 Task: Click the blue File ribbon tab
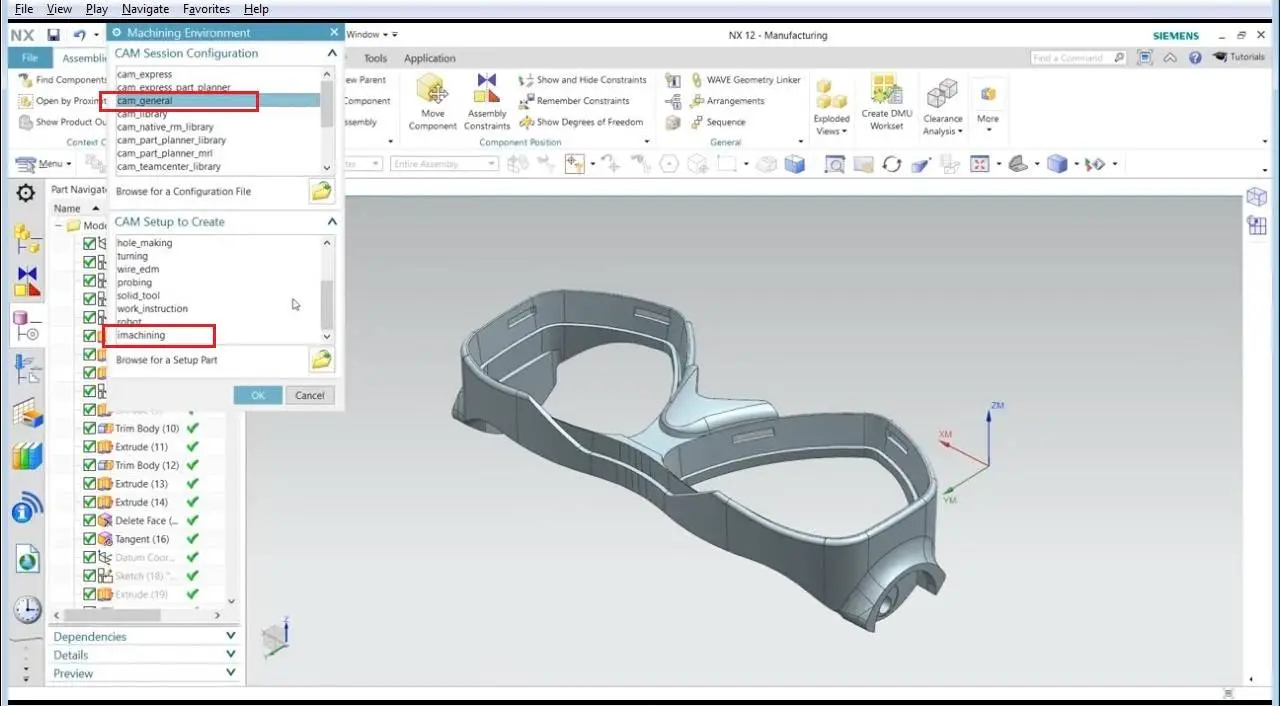coord(30,58)
